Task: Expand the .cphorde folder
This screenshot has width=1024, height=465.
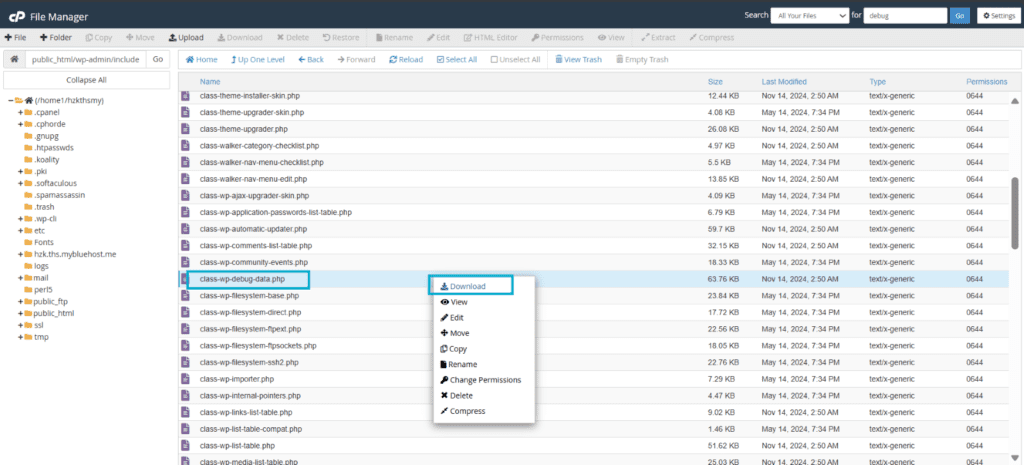Action: [x=20, y=124]
